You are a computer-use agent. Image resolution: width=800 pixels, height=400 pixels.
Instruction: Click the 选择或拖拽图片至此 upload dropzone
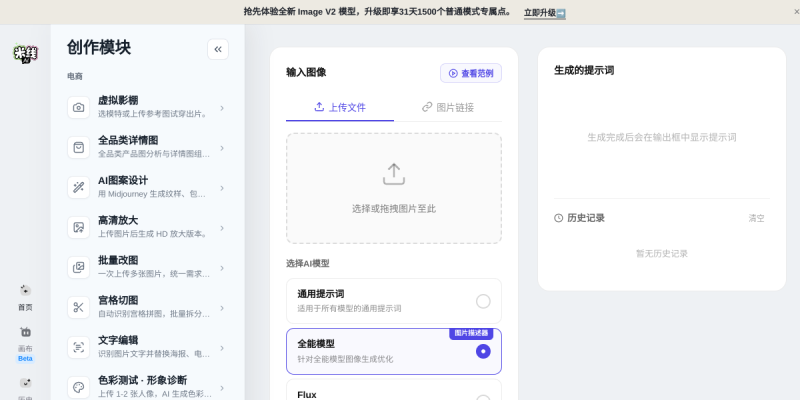tap(394, 188)
